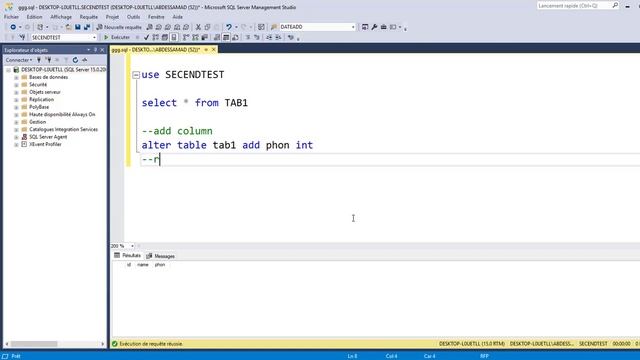640x360 pixels.
Task: Close the Object Explorer panel
Action: pyautogui.click(x=102, y=50)
